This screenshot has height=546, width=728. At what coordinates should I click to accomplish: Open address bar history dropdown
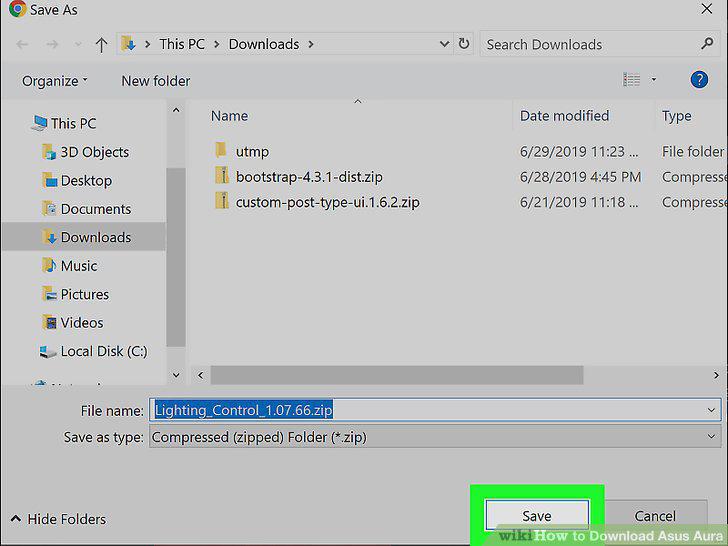(x=444, y=44)
